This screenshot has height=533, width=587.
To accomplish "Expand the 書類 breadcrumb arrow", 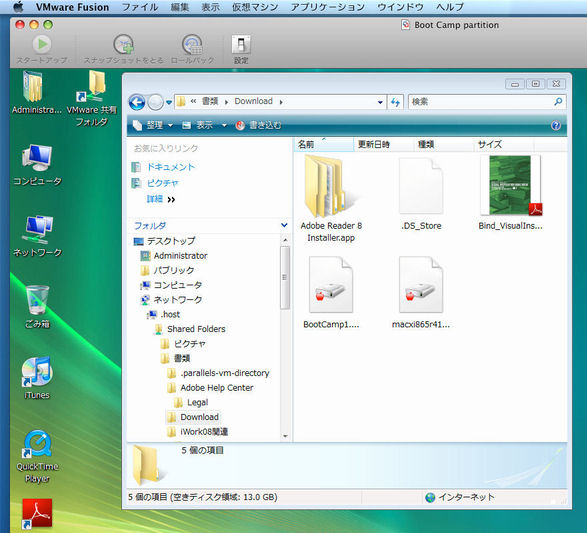I will point(226,102).
